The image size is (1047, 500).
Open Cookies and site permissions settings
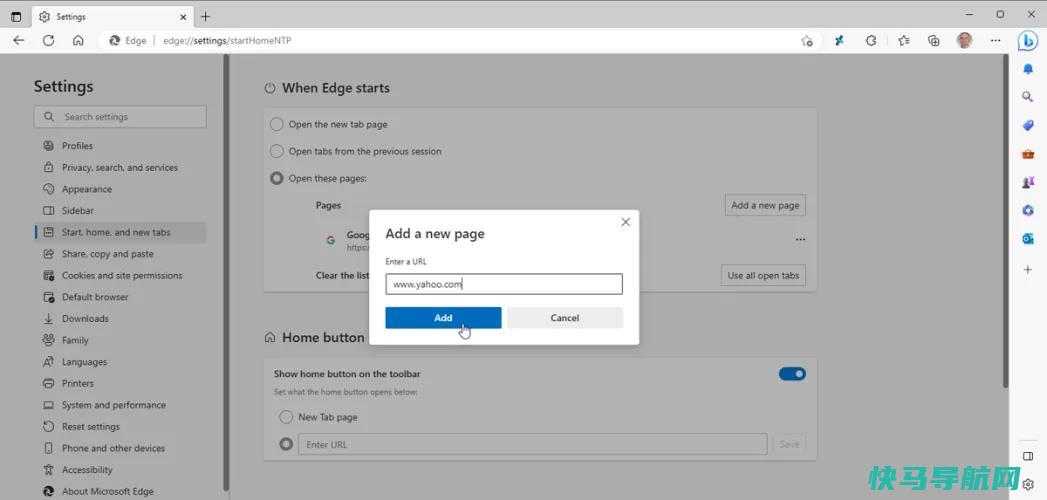point(120,275)
